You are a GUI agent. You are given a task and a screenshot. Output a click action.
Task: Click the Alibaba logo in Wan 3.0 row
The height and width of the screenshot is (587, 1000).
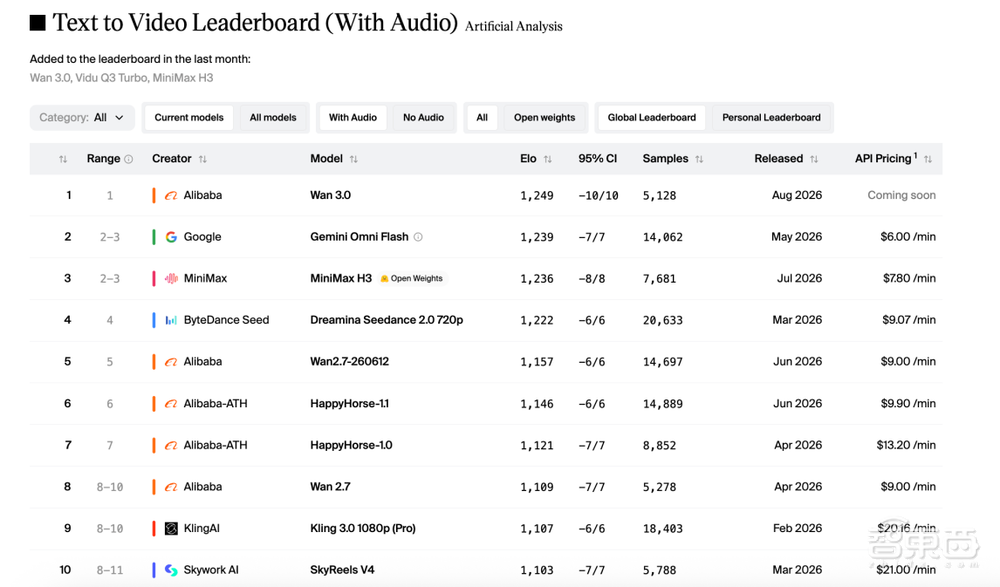tap(171, 195)
